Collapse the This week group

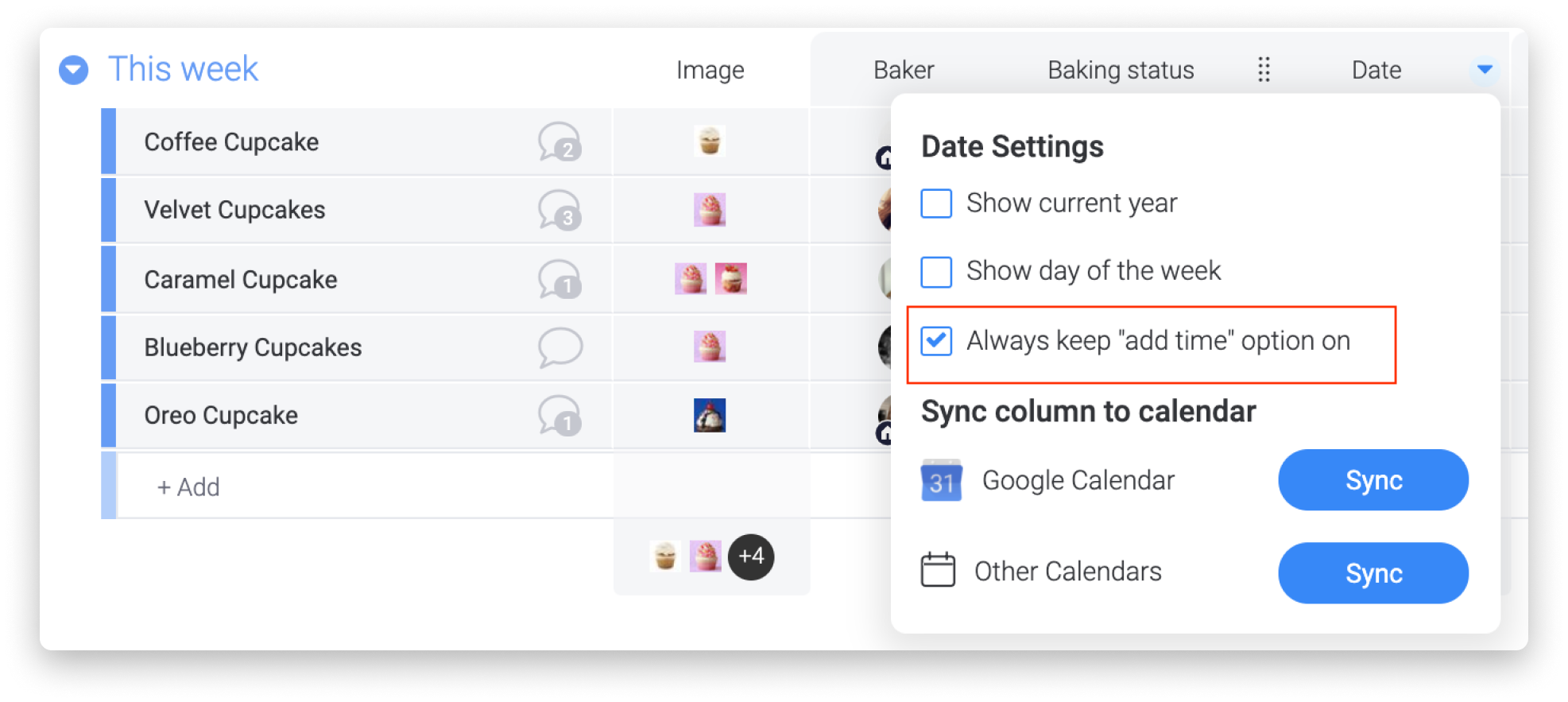(x=74, y=70)
